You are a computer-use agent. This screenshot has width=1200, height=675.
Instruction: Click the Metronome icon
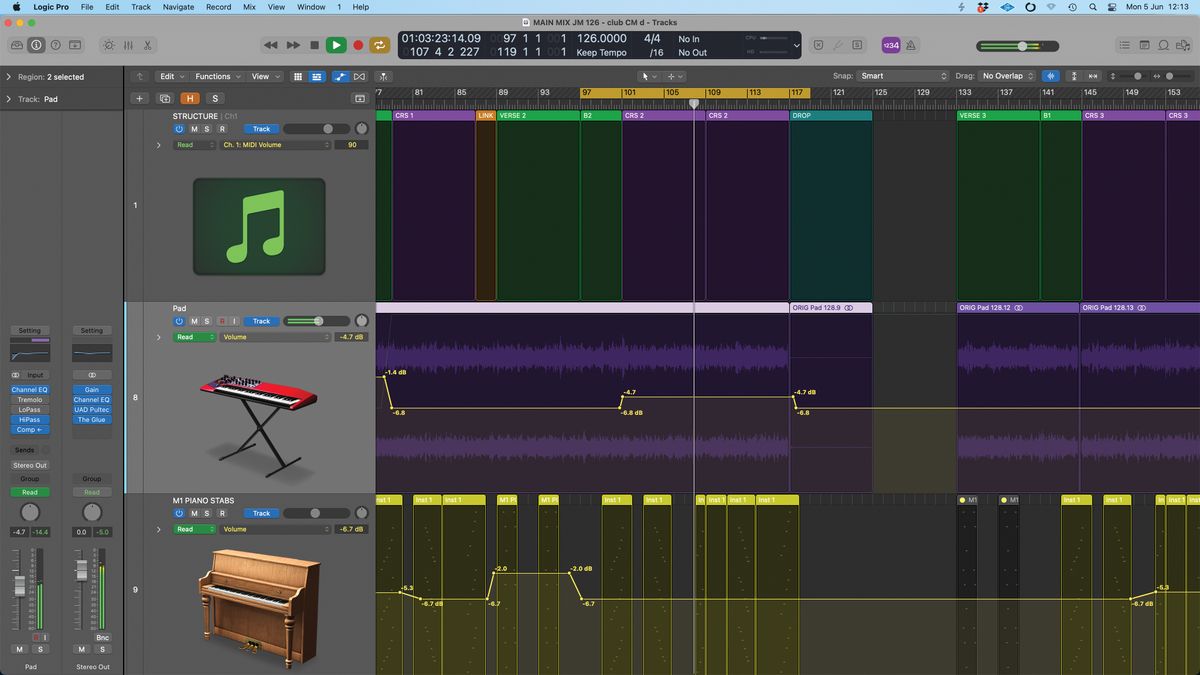(911, 45)
